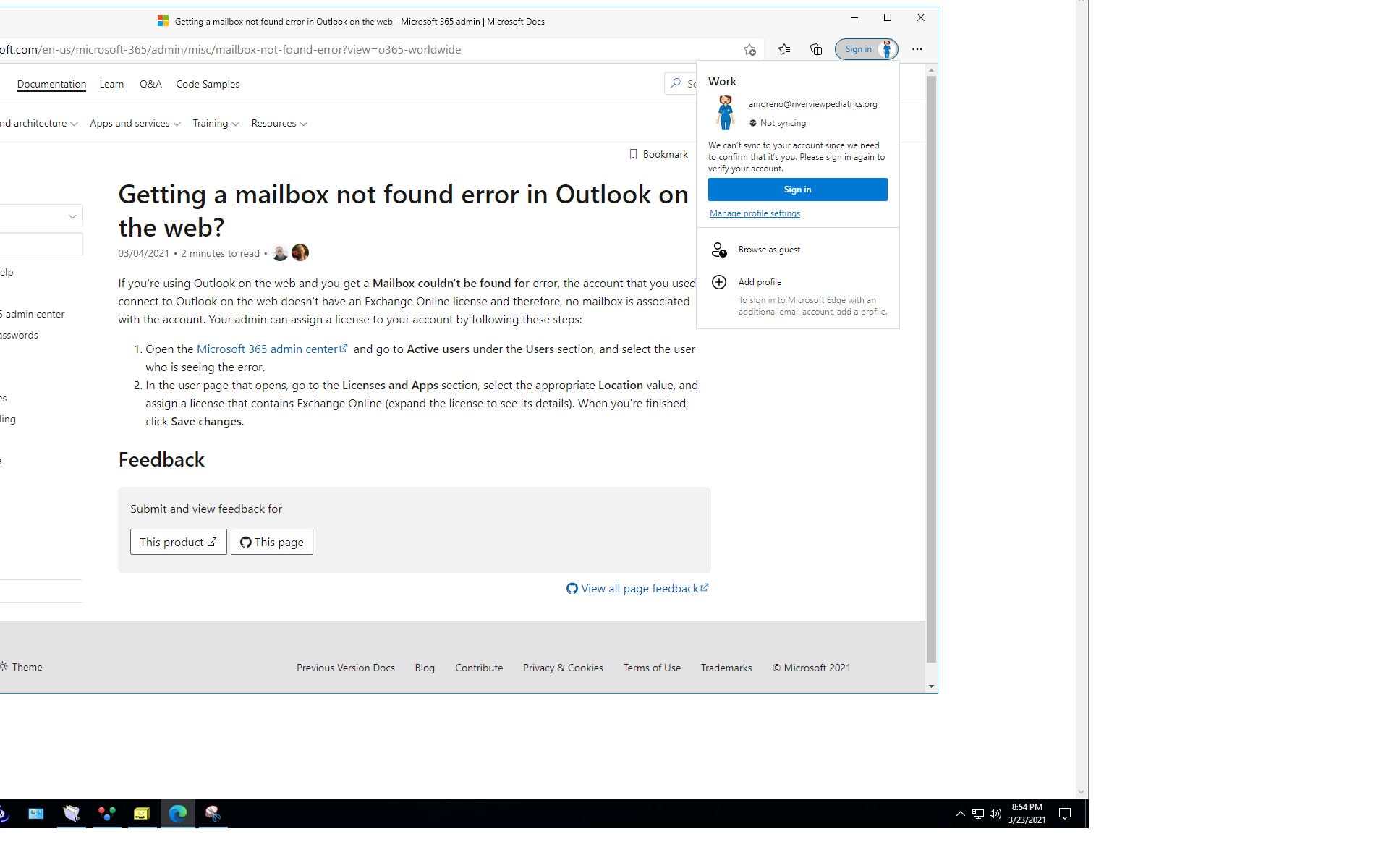
Task: Expand the architecture dropdown menu
Action: click(x=39, y=124)
